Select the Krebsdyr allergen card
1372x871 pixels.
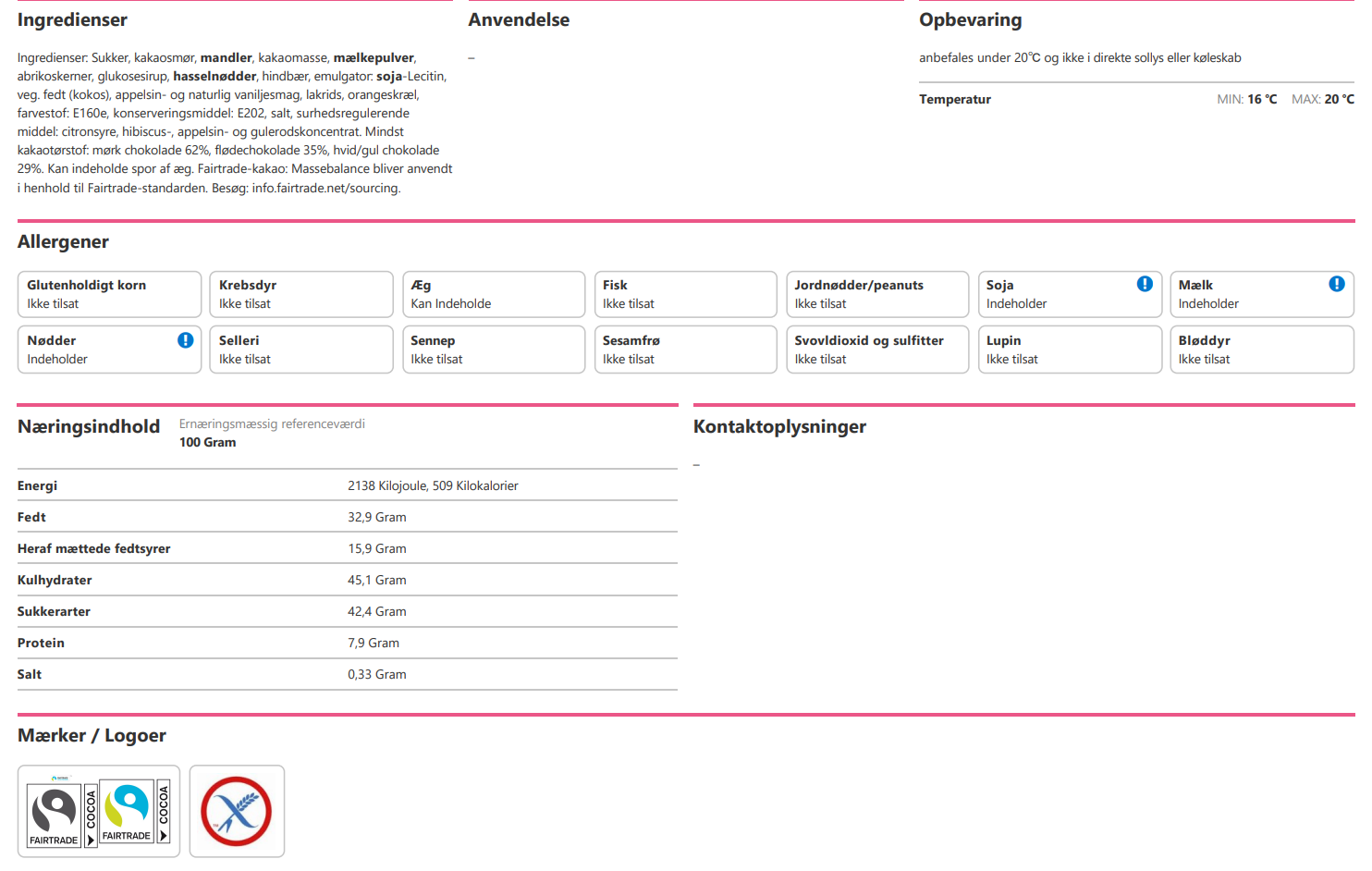[x=301, y=294]
